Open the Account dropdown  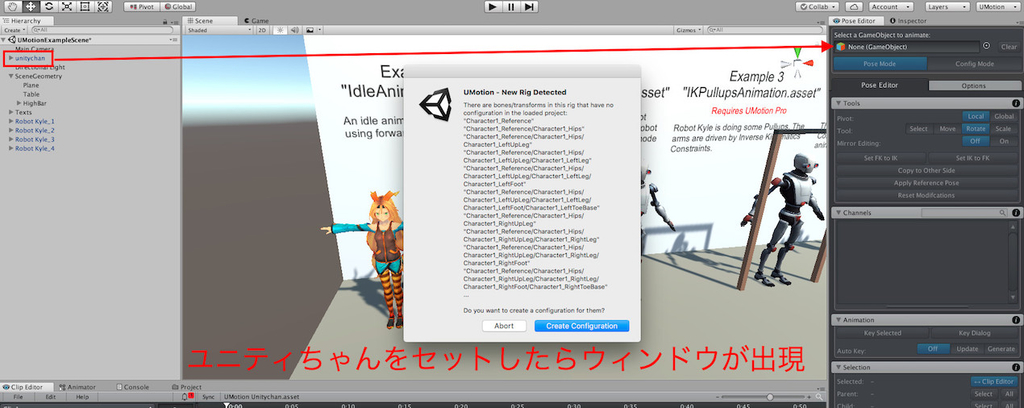click(891, 7)
